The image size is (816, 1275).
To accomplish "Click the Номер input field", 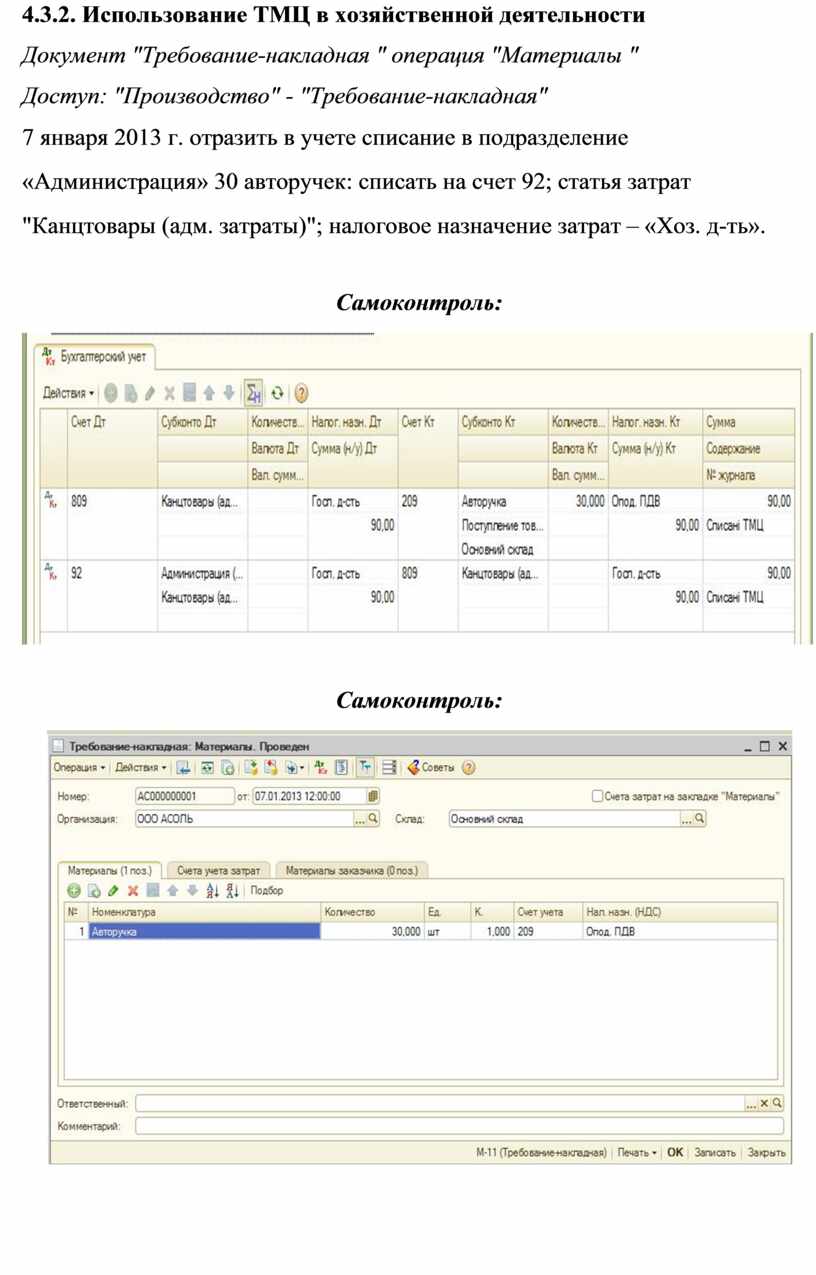I will click(x=184, y=796).
